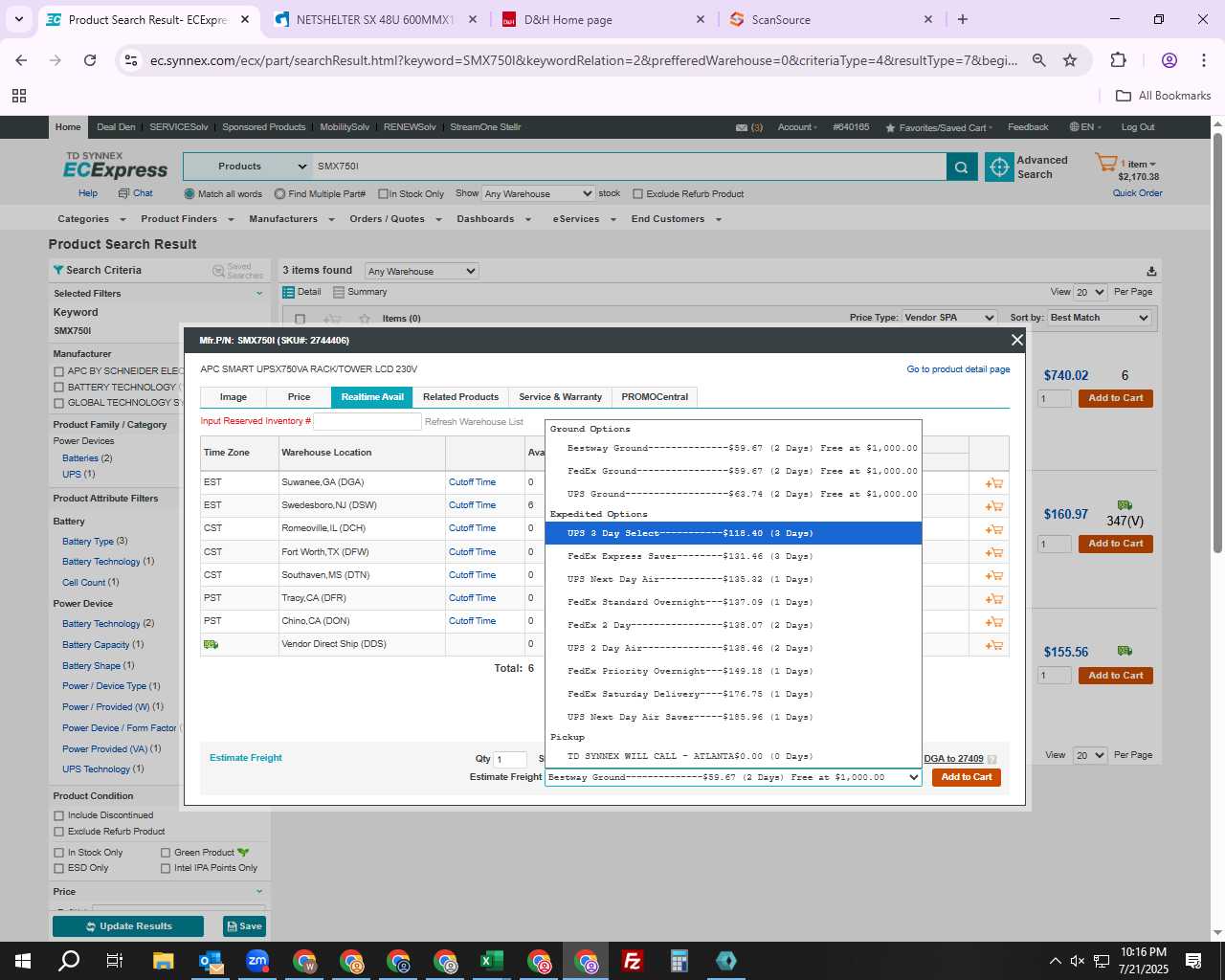
Task: Click Update Results button
Action: tap(128, 926)
